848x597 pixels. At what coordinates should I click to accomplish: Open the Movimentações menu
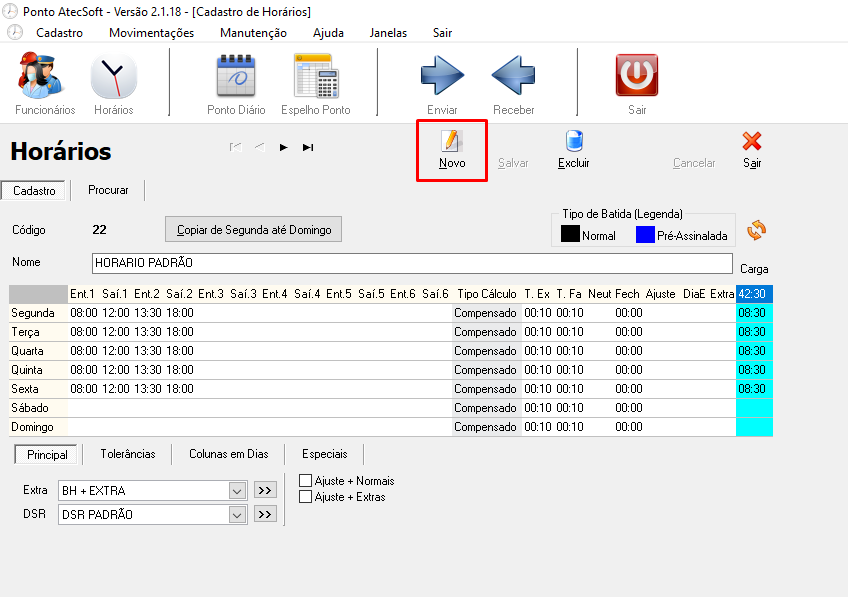[151, 32]
